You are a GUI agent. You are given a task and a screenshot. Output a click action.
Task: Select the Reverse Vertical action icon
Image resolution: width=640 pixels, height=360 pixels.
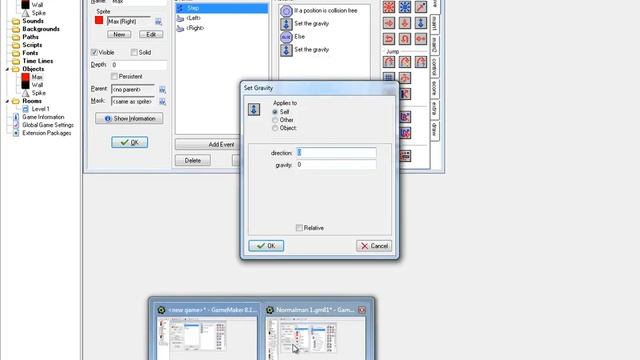(404, 39)
